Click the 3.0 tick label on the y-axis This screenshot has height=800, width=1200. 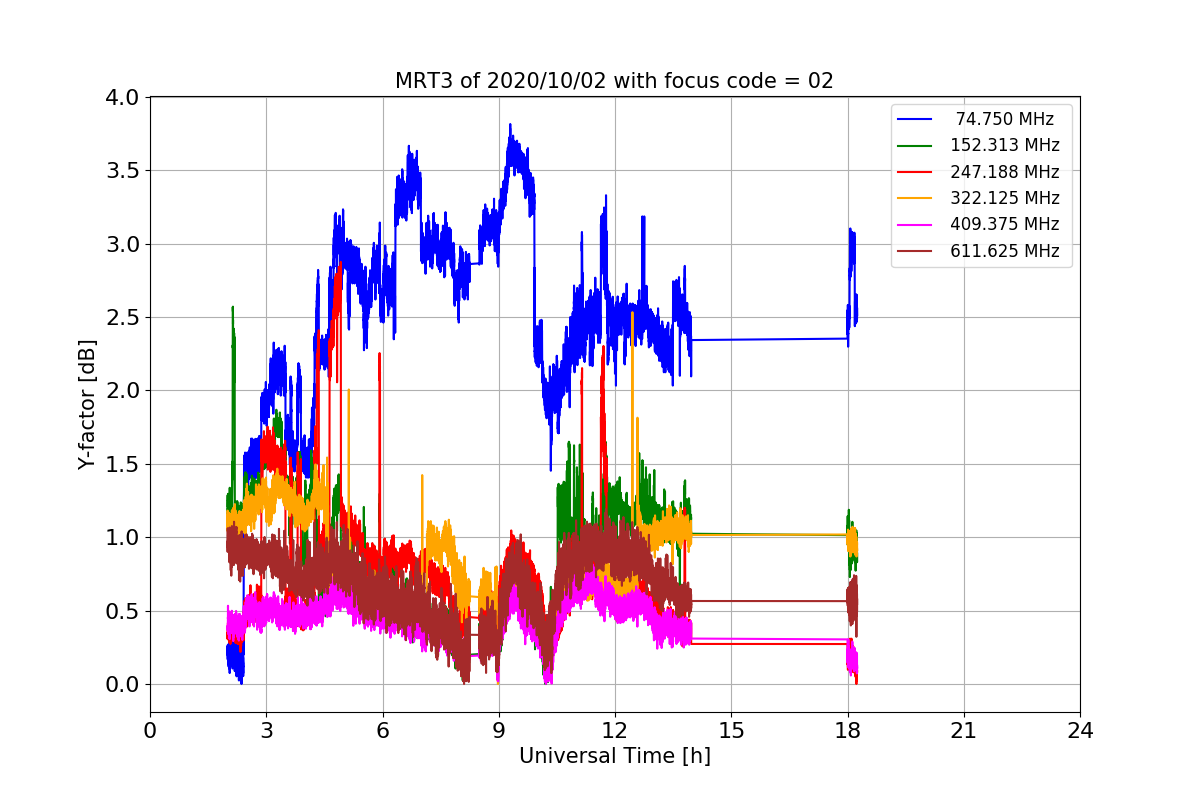pyautogui.click(x=122, y=244)
